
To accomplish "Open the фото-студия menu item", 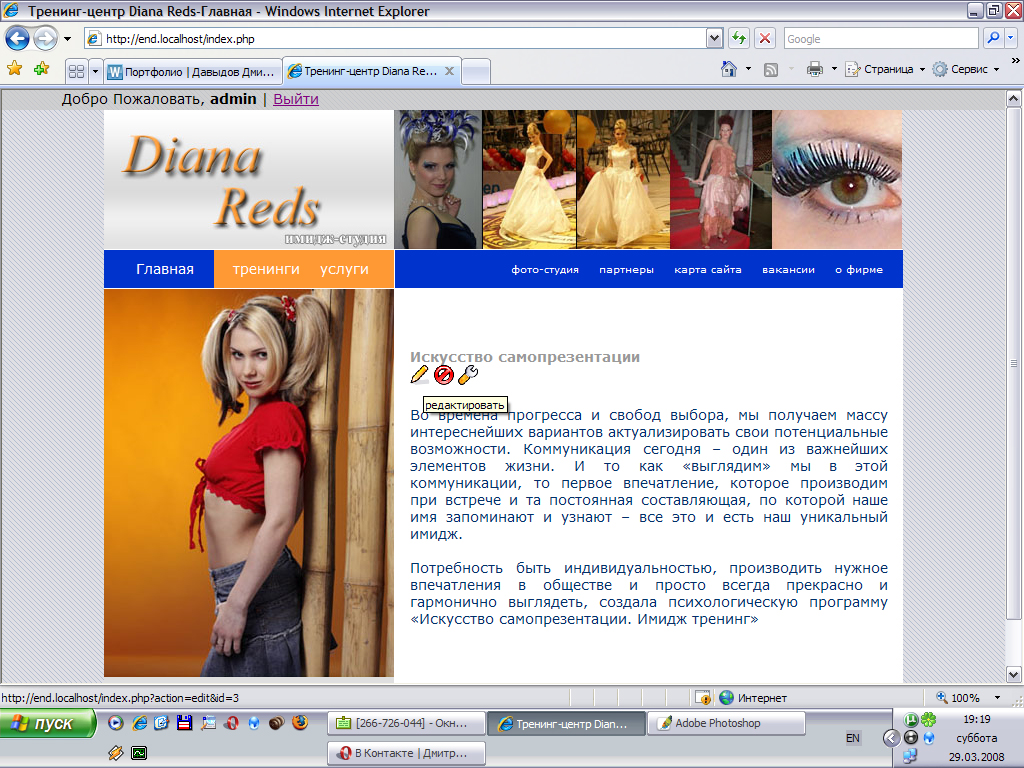I will [x=545, y=269].
